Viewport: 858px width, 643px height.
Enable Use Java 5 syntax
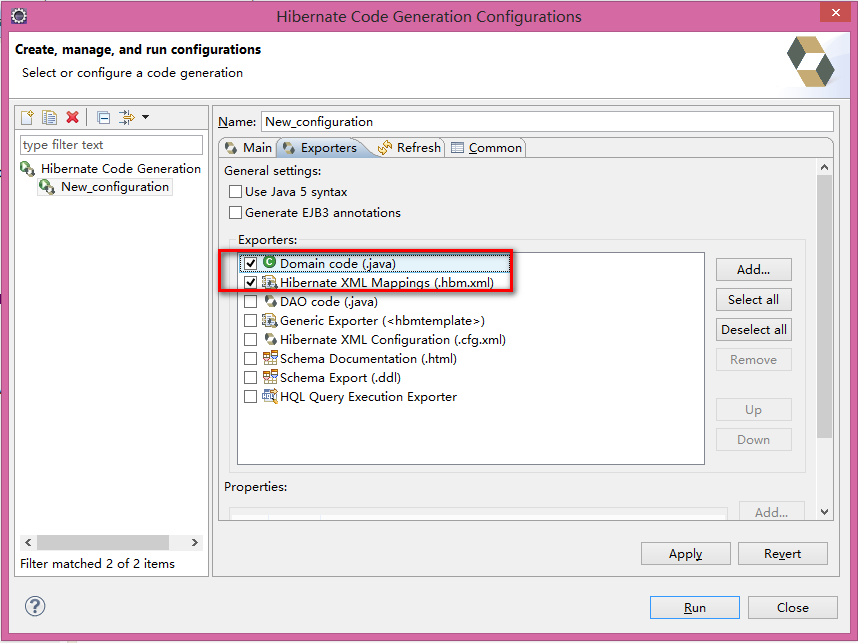[x=235, y=192]
